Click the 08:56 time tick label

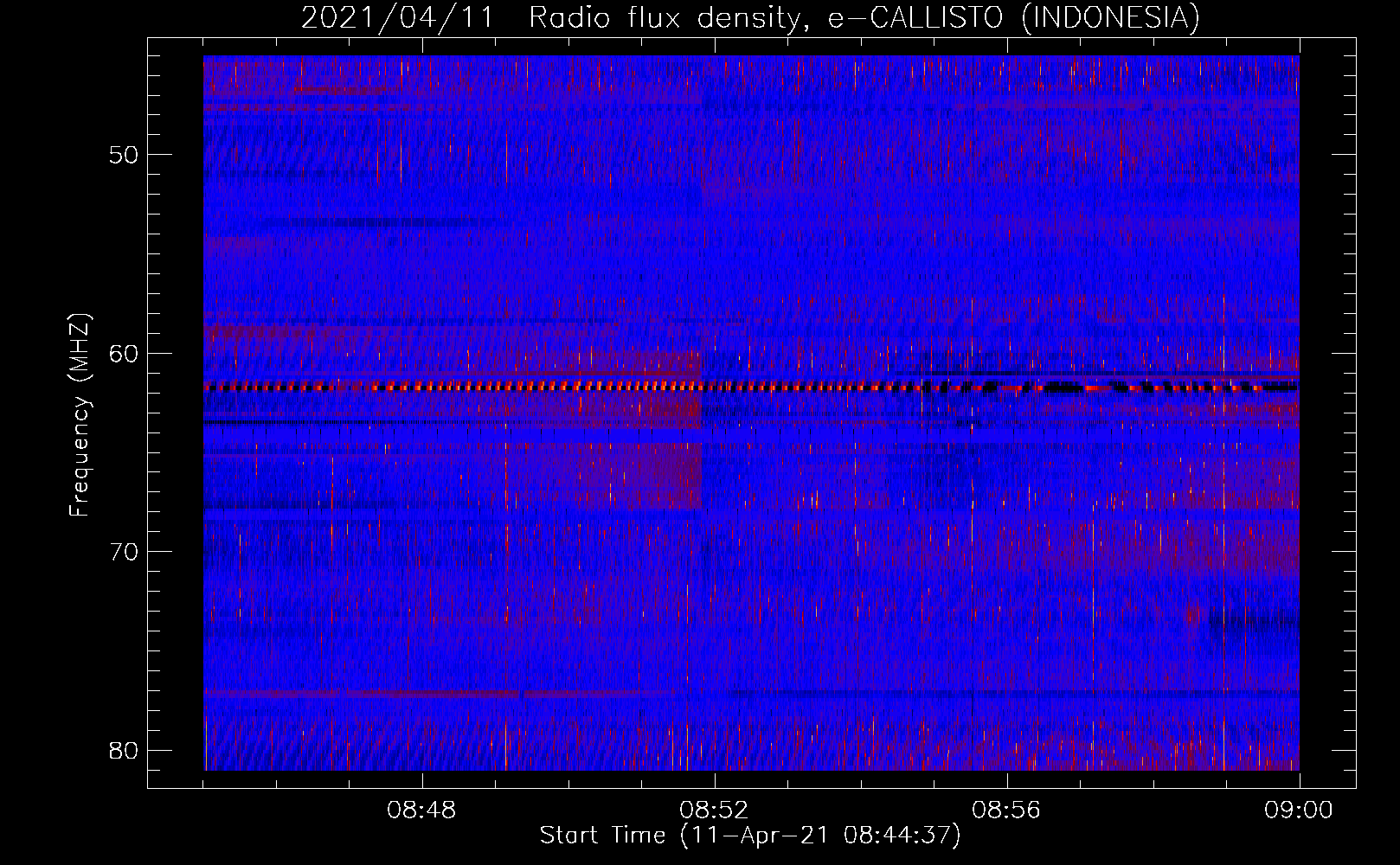(x=1006, y=811)
